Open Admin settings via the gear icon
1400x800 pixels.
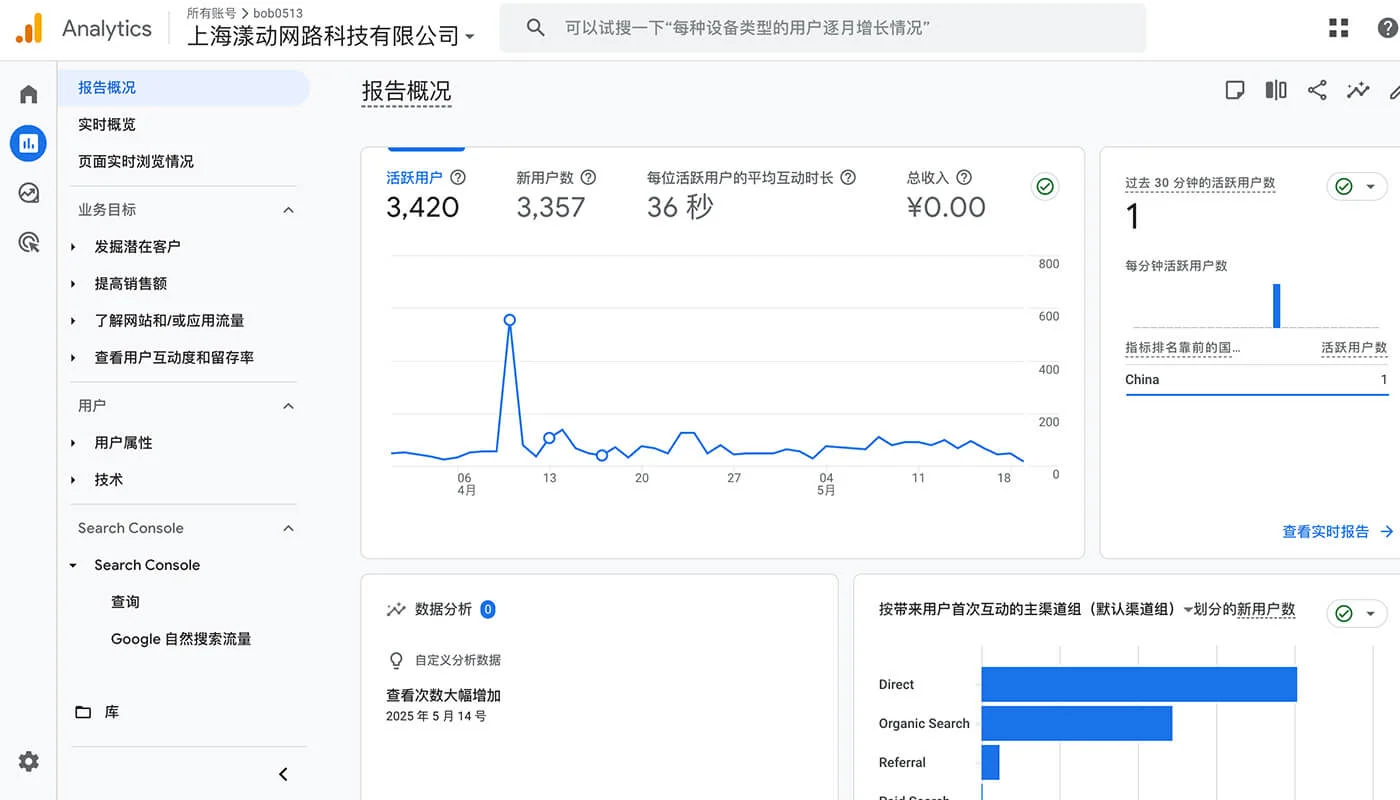(27, 761)
